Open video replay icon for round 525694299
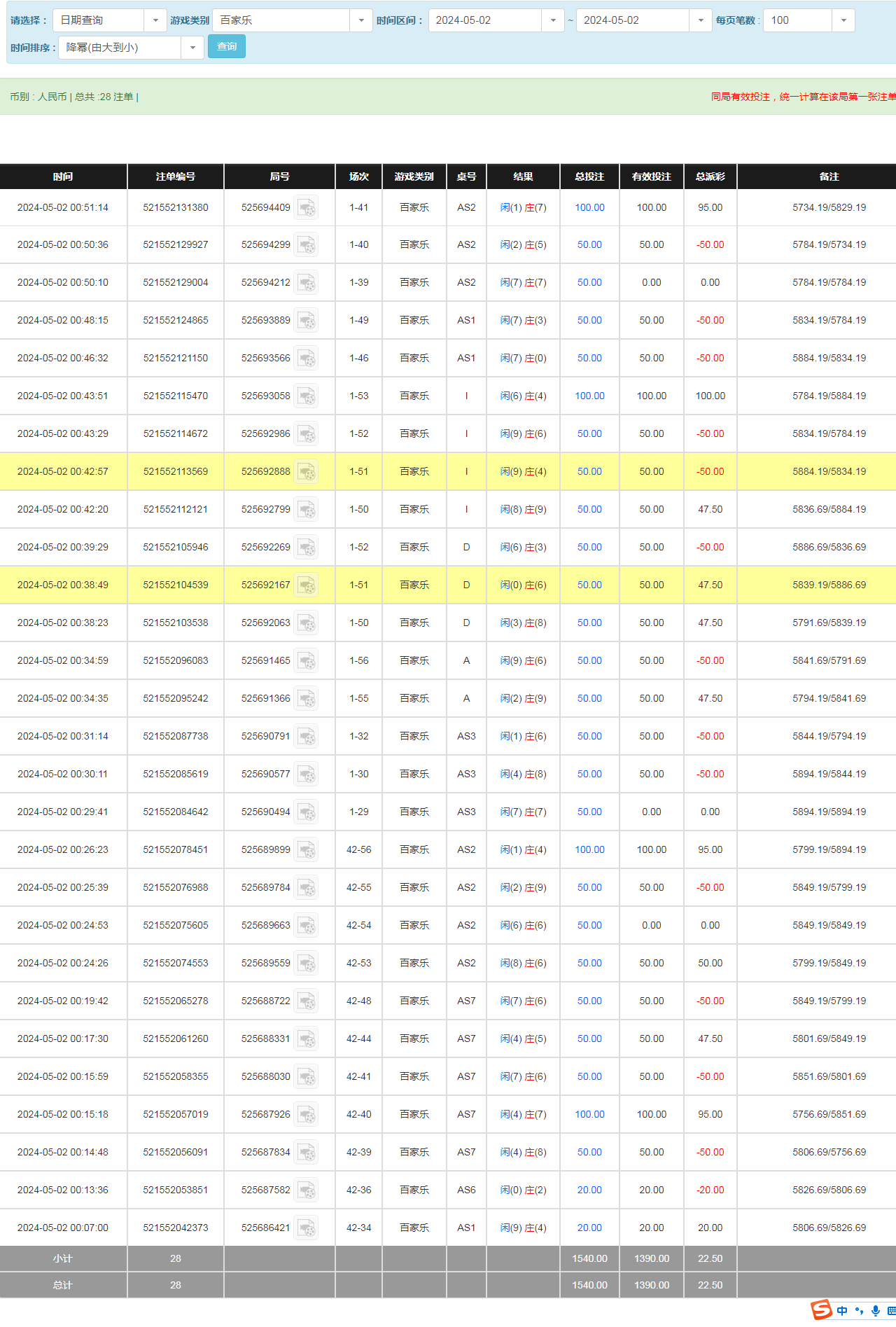The image size is (896, 1327). [306, 245]
